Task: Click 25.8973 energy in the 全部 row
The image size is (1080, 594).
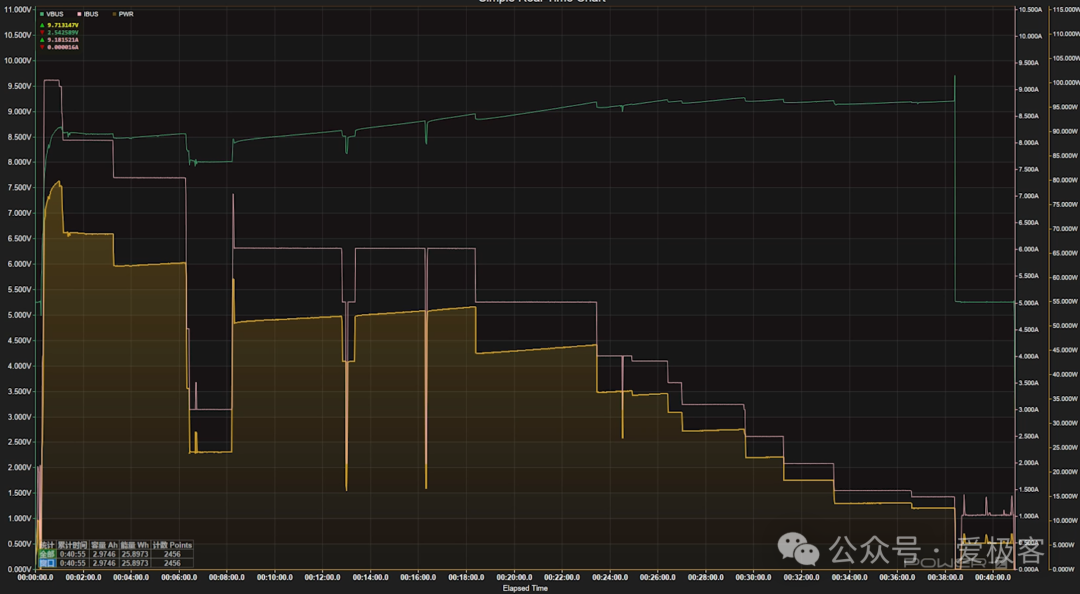Action: [x=135, y=554]
